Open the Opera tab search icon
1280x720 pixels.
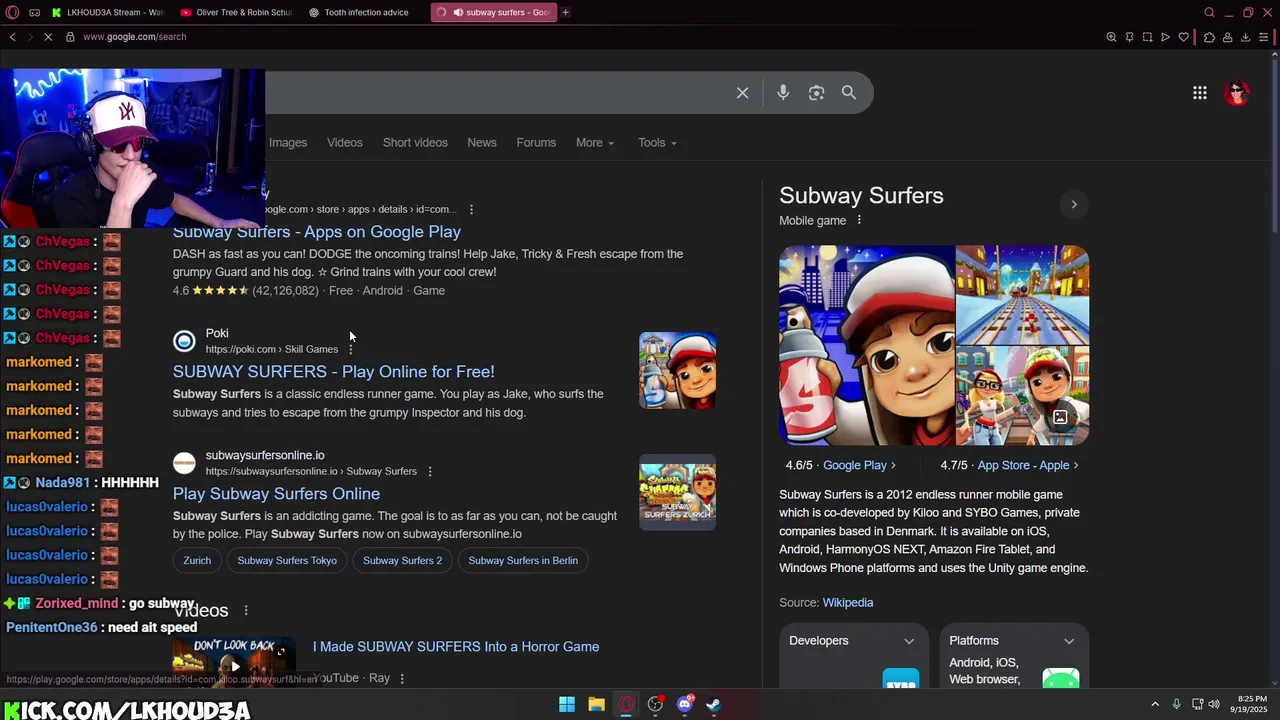[1209, 12]
